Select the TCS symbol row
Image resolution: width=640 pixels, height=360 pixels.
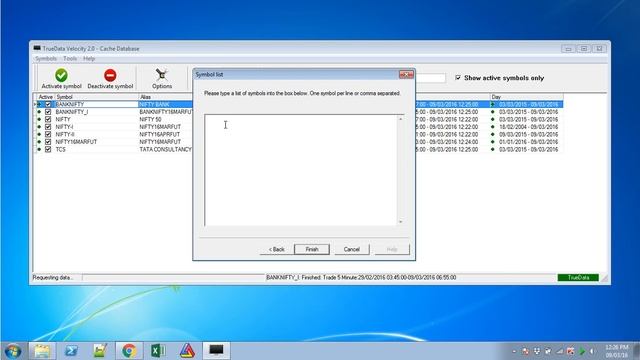click(60, 149)
